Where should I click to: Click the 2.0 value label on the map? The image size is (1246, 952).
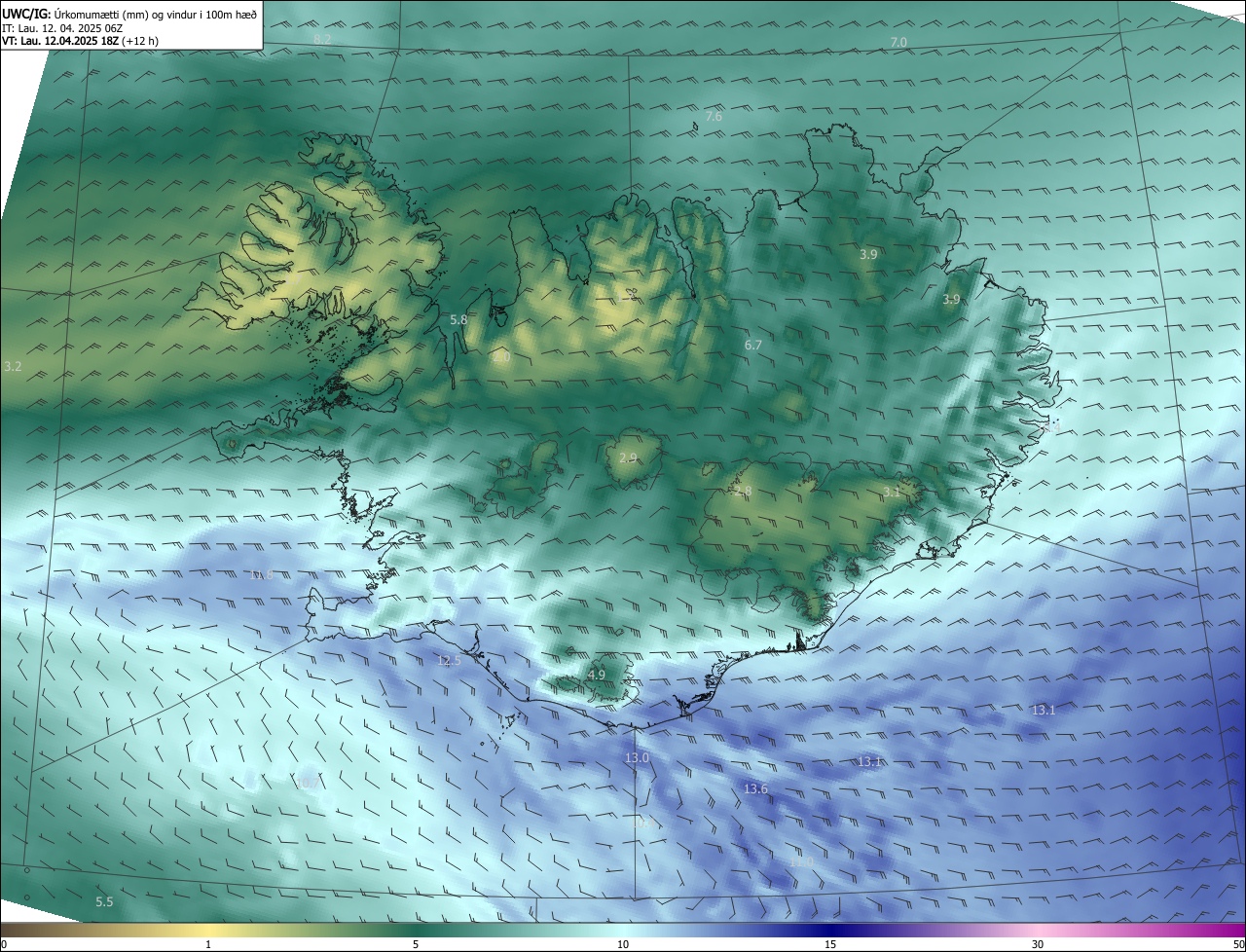[501, 357]
